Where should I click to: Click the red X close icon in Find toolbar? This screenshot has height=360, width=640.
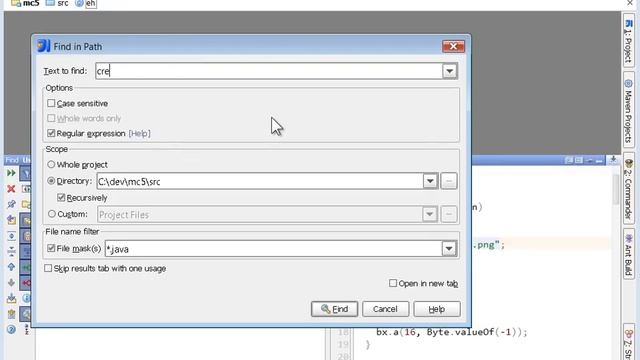(11, 189)
